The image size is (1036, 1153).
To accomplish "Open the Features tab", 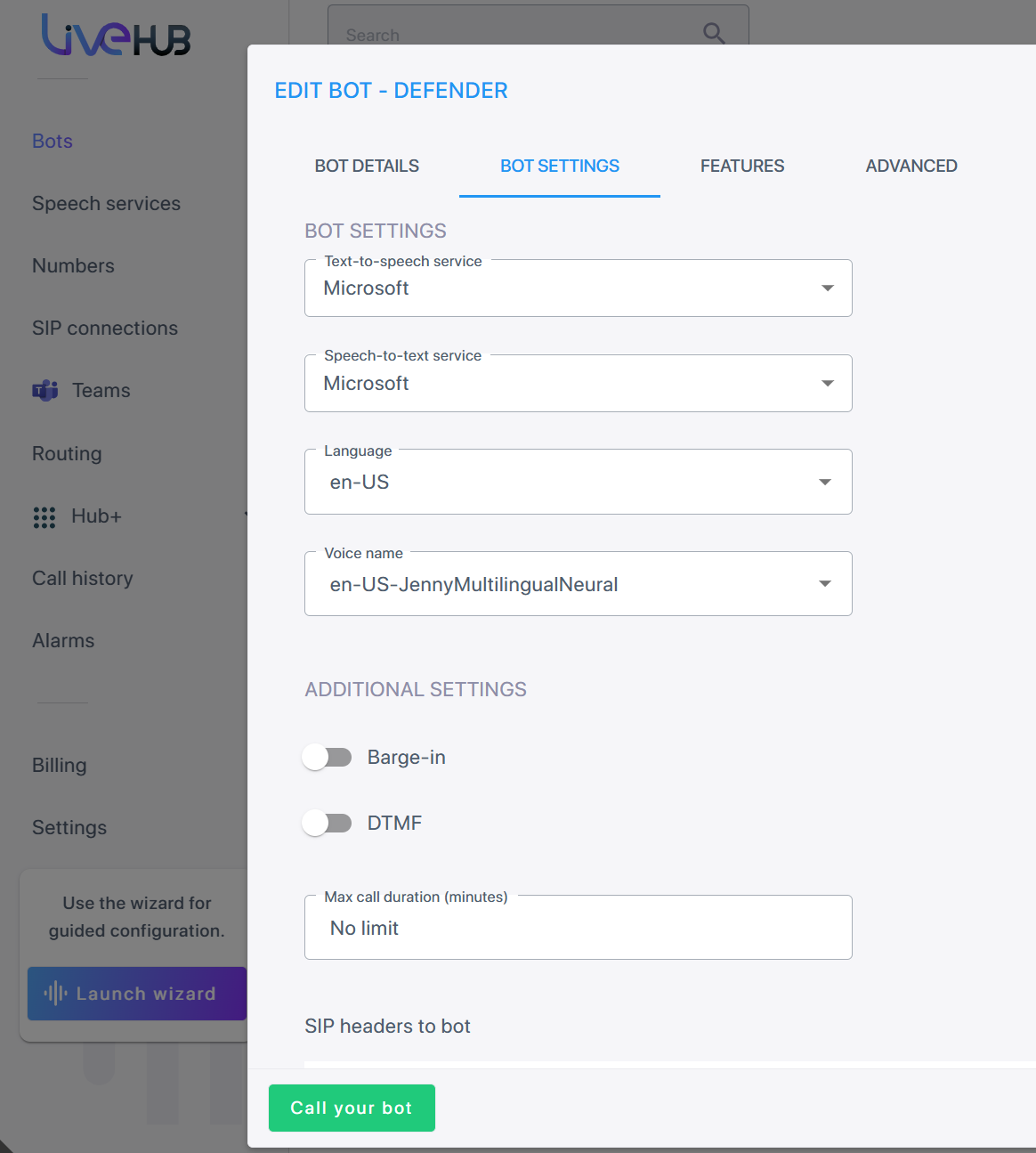I will pyautogui.click(x=742, y=166).
